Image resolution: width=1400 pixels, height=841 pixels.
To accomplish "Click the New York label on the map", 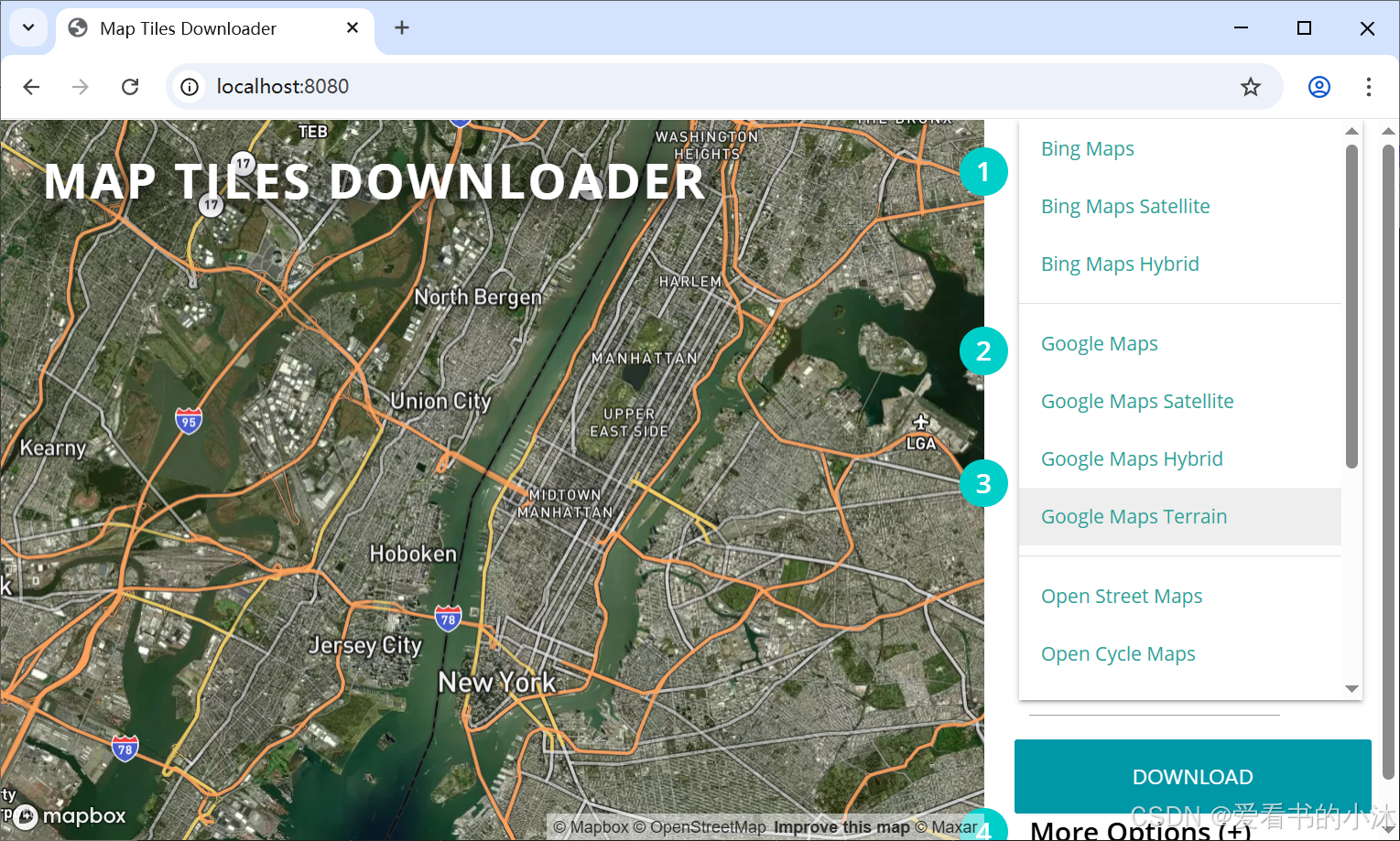I will (497, 683).
